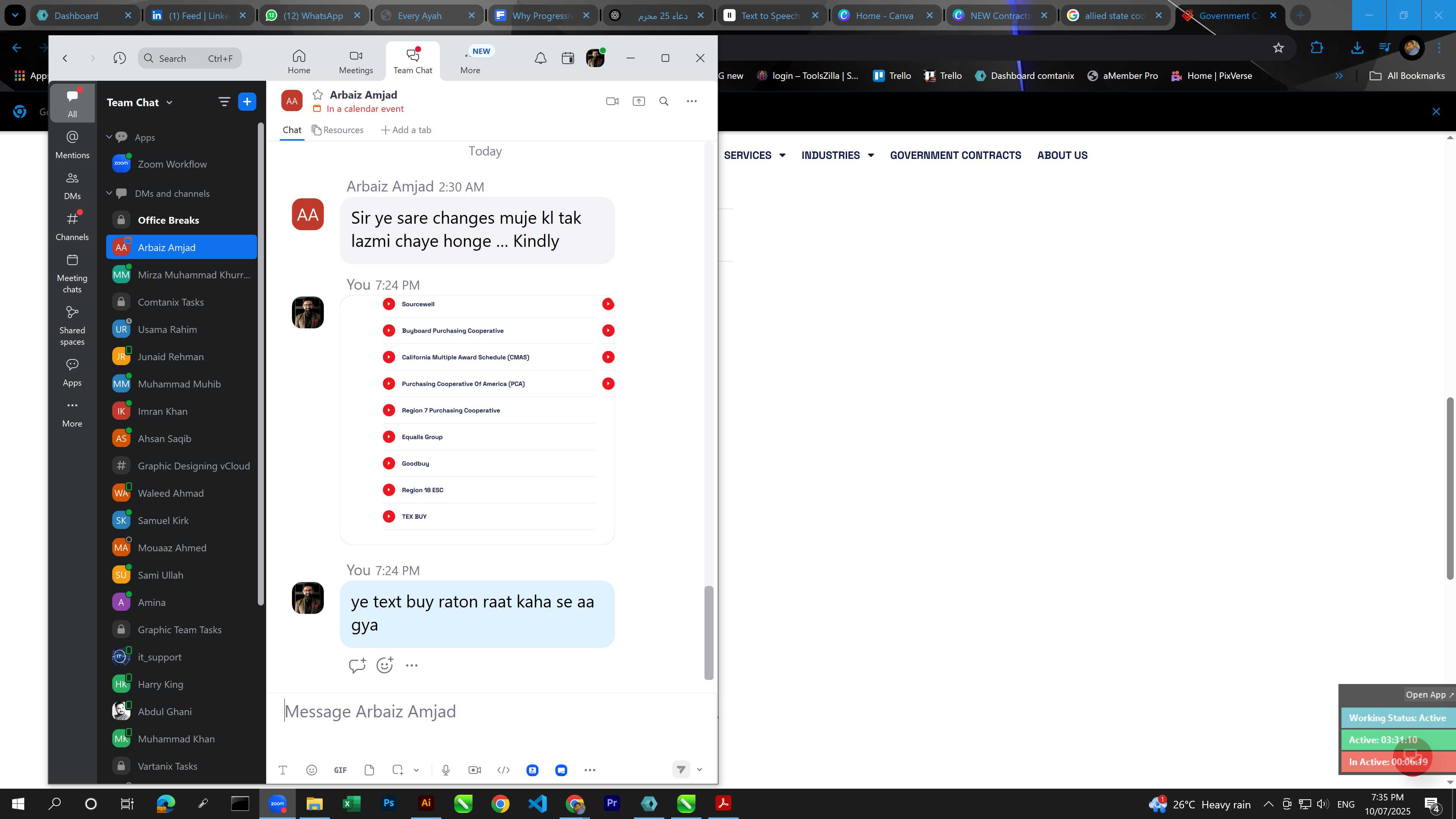Open chat with Usama Rahim
The height and width of the screenshot is (819, 1456).
point(182,329)
